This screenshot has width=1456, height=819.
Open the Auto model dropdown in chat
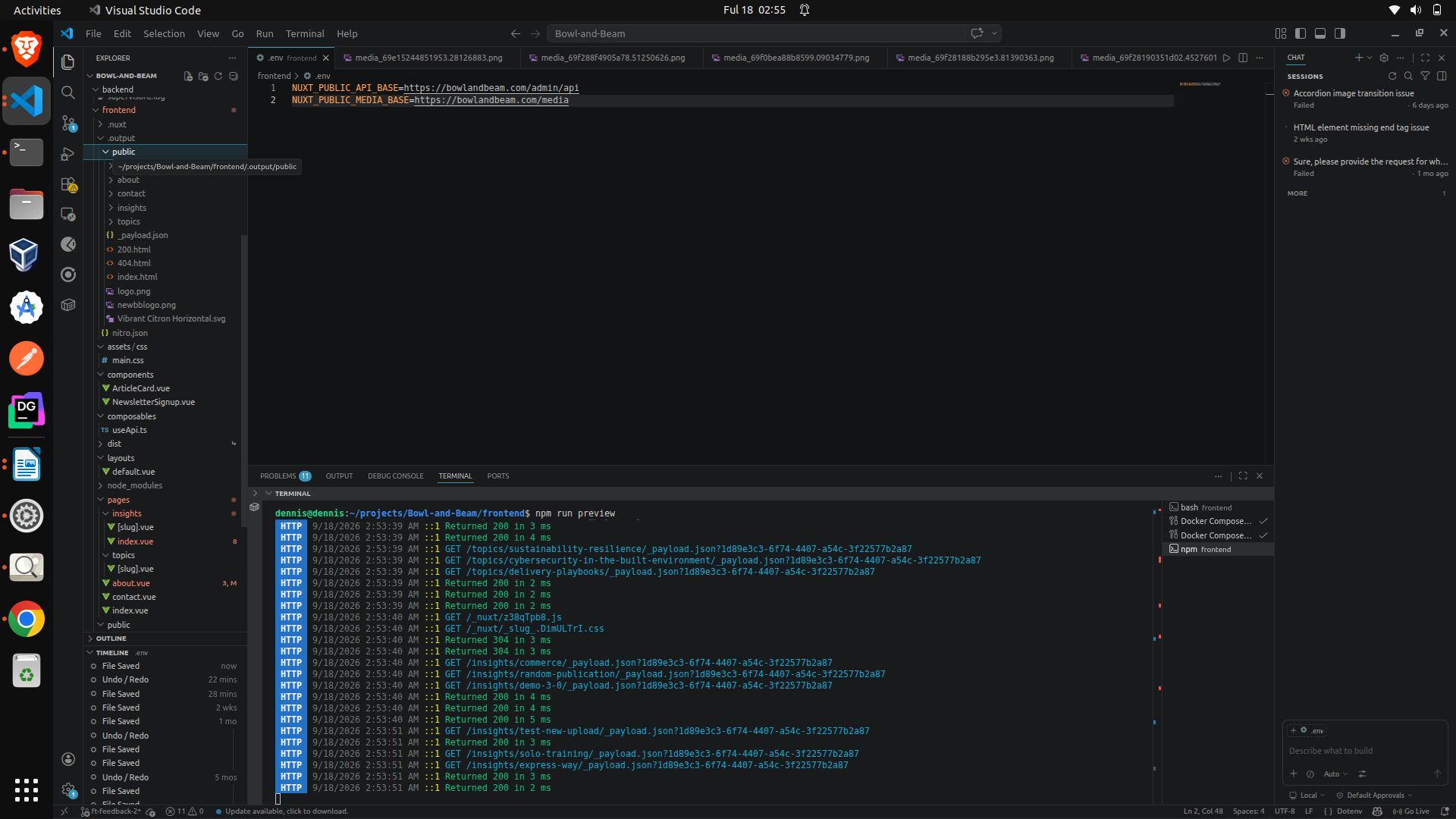(x=1335, y=774)
